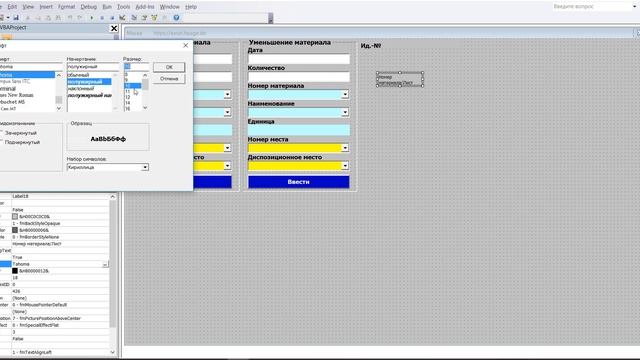Open the Run menu
Viewport: 640px width, 360px height.
(107, 7)
